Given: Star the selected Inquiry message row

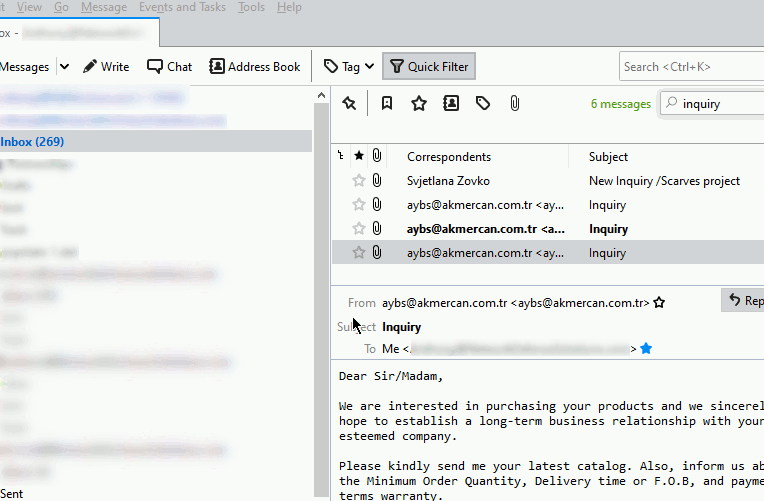Looking at the screenshot, I should (x=359, y=252).
